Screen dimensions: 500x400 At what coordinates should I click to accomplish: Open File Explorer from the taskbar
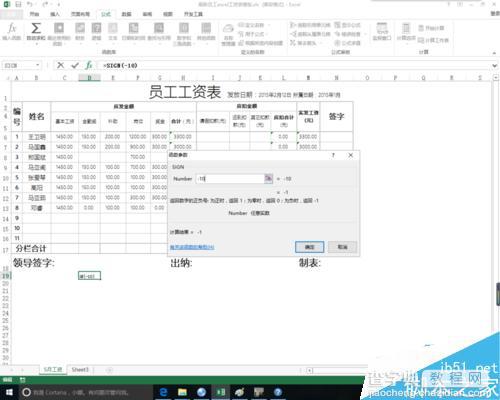[182, 392]
